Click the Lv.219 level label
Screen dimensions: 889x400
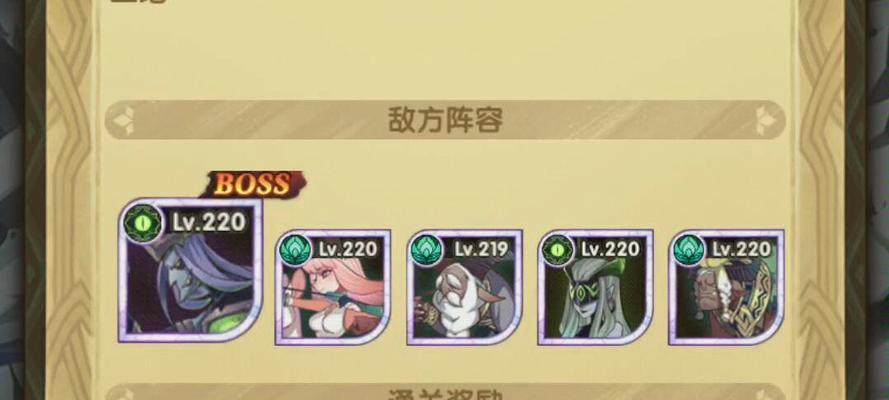481,249
